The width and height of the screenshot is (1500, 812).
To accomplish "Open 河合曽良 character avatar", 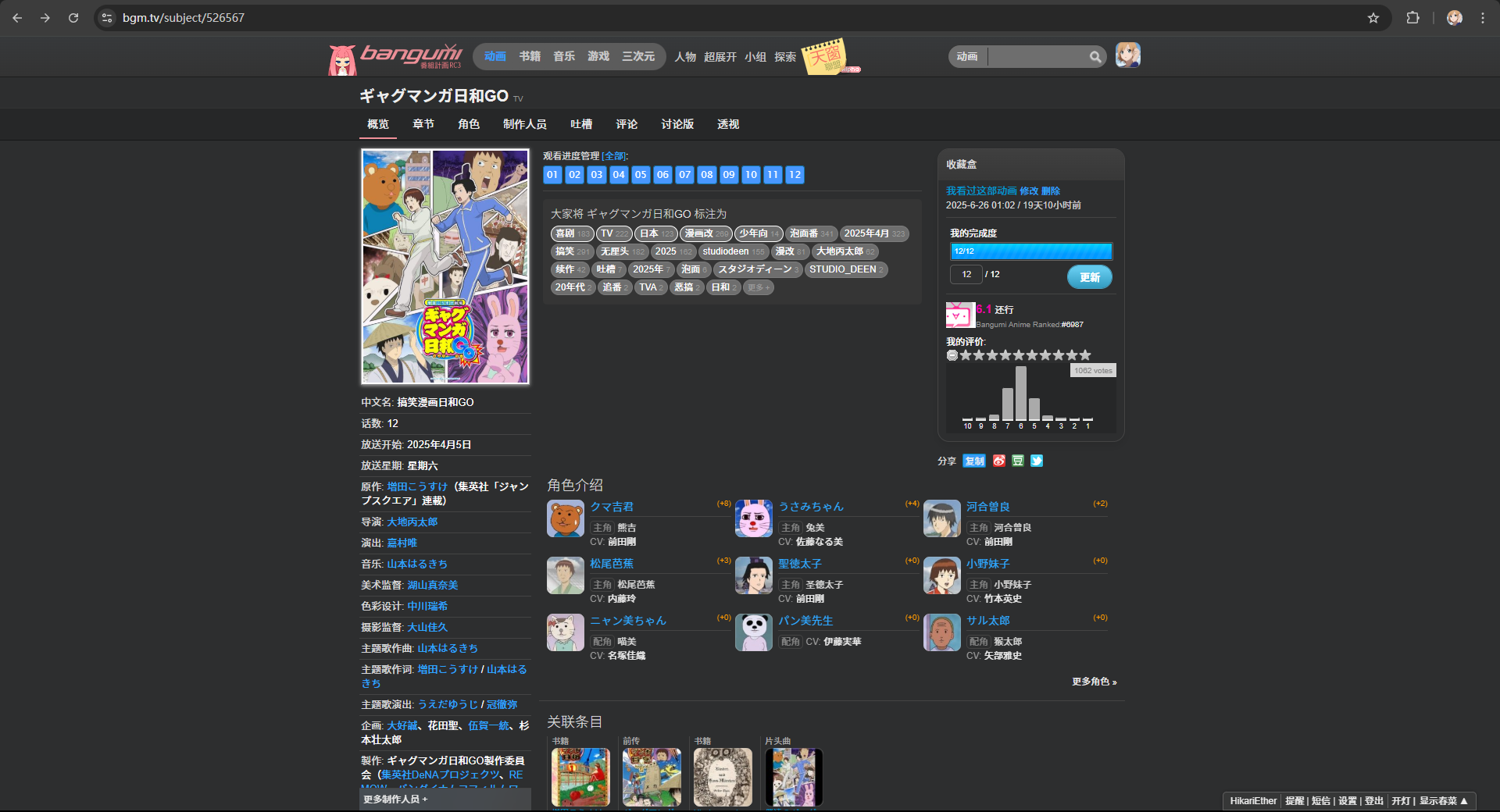I will coord(942,518).
